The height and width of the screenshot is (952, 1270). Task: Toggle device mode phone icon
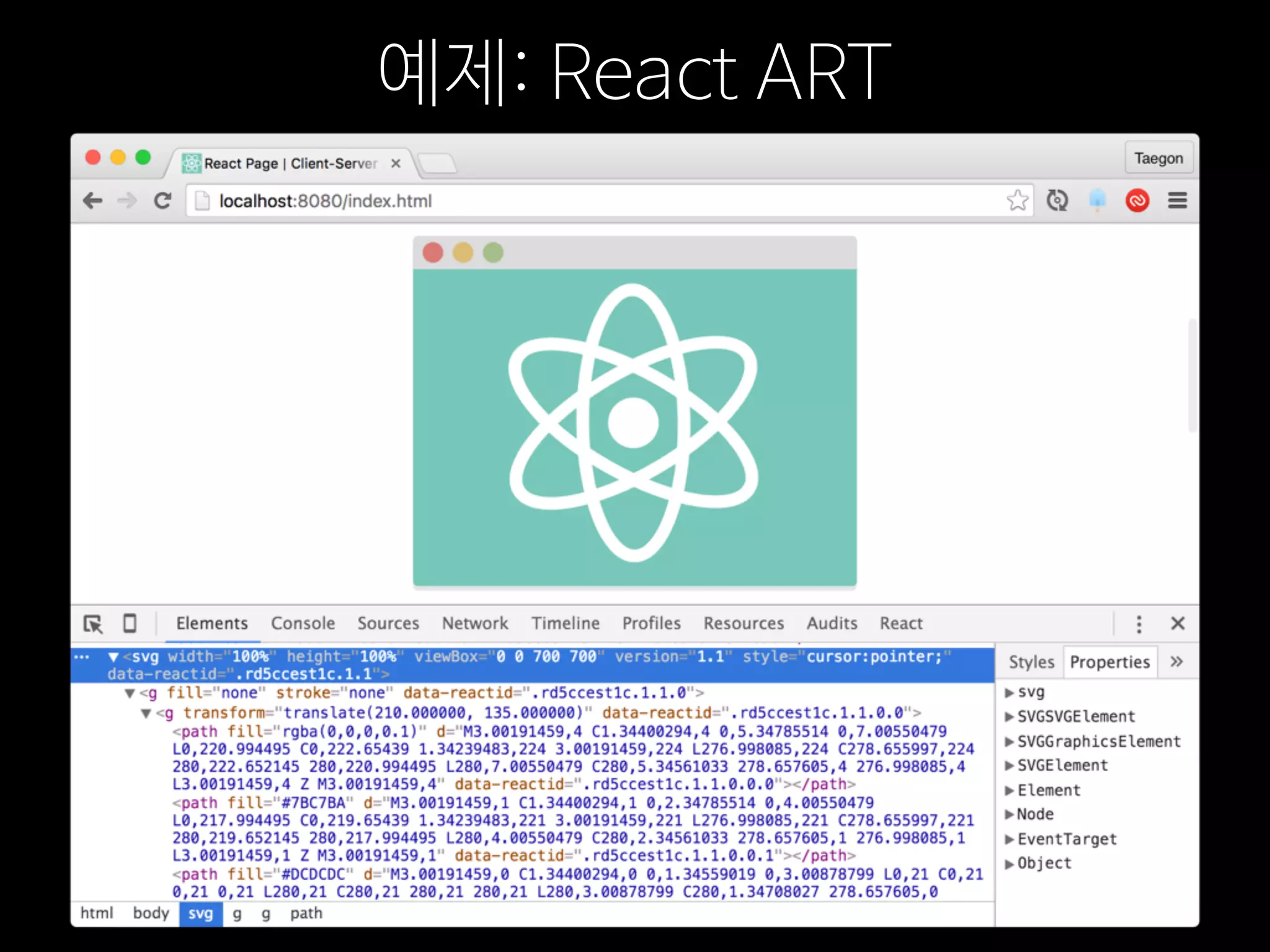(130, 624)
